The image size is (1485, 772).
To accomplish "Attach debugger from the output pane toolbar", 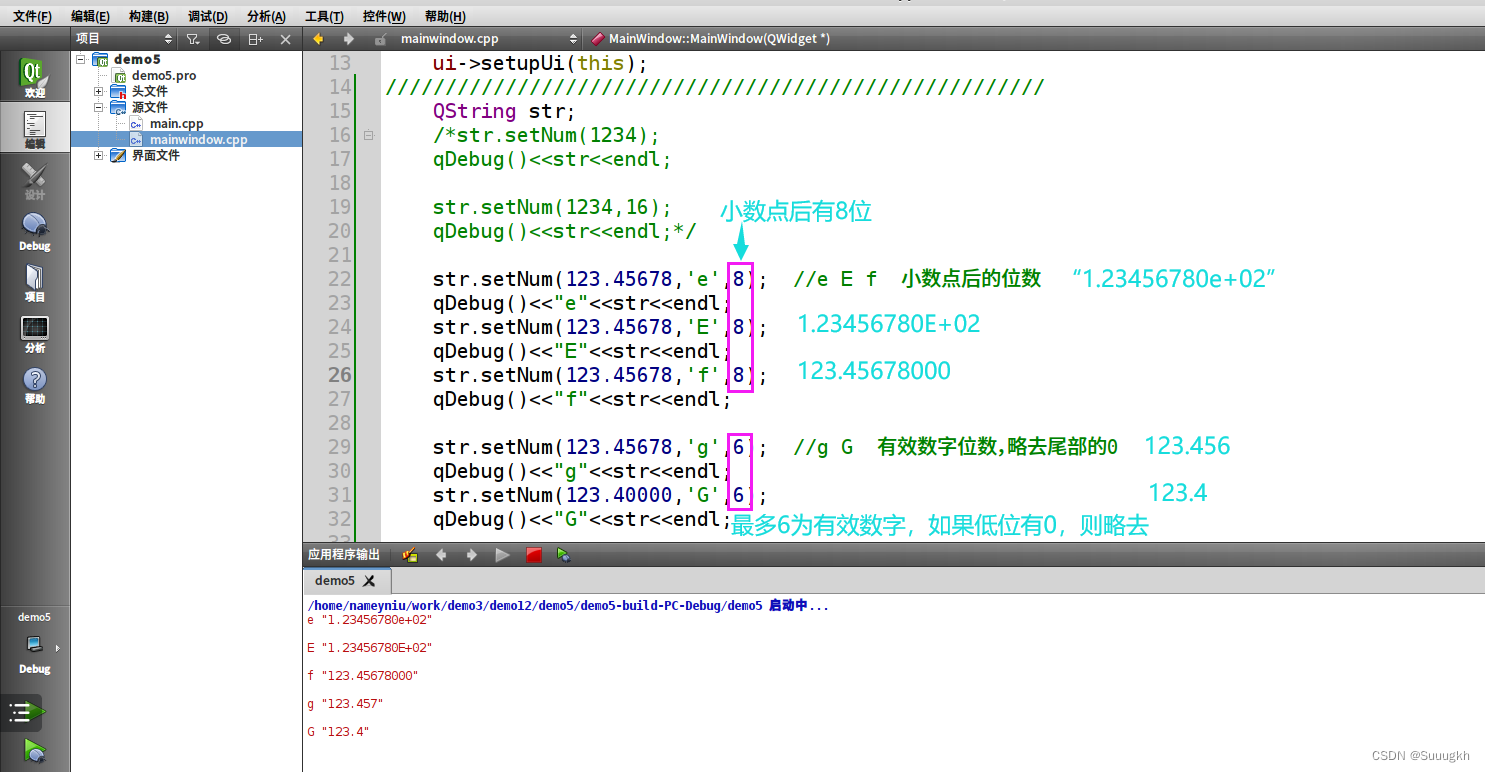I will (x=564, y=554).
